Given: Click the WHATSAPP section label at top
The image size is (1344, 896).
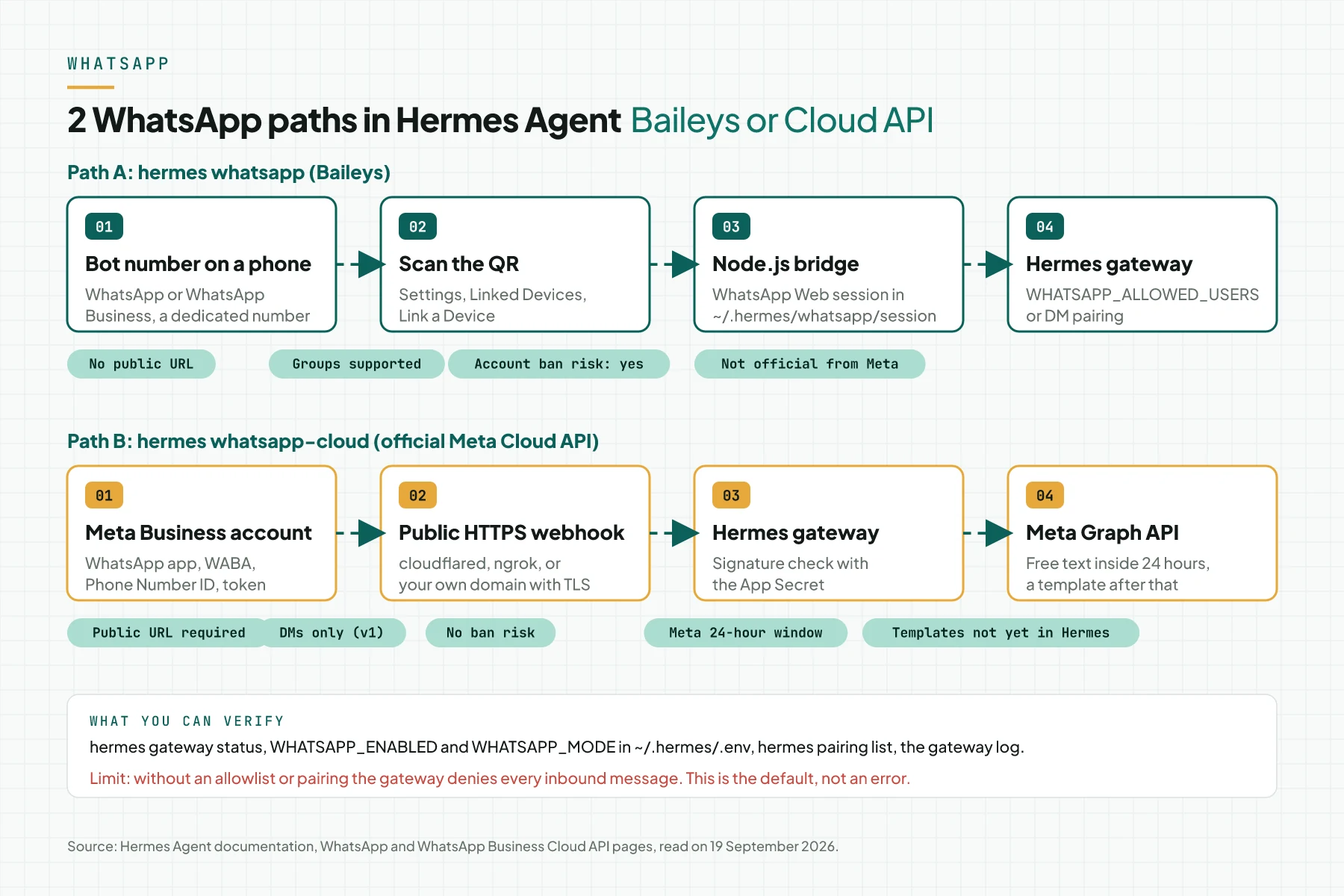Looking at the screenshot, I should coord(118,63).
